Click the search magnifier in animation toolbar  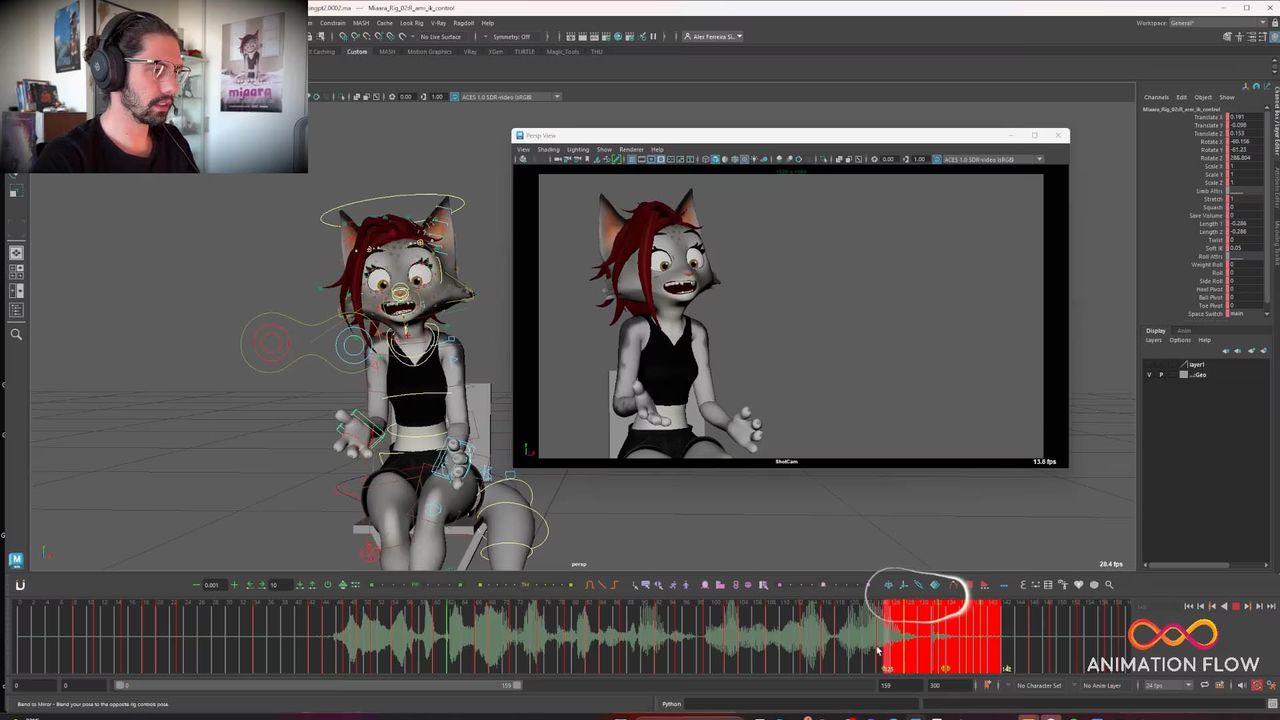(1109, 585)
